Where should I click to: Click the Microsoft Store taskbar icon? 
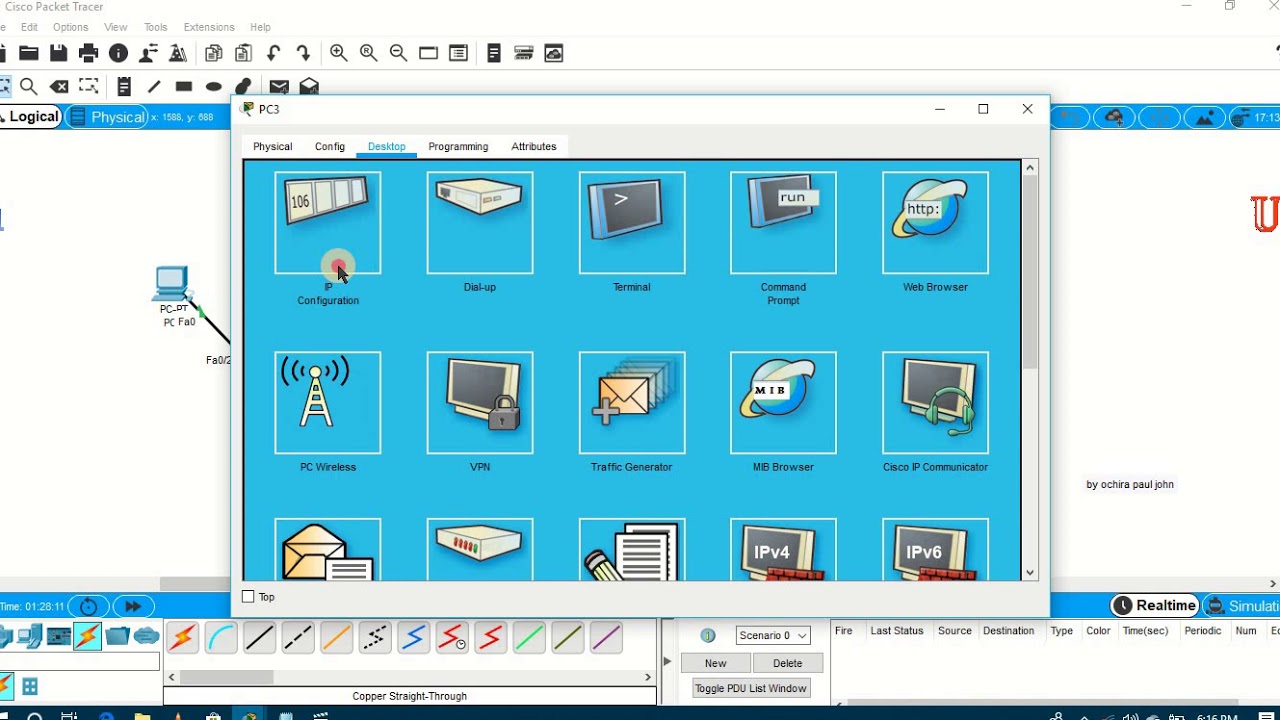pos(213,716)
